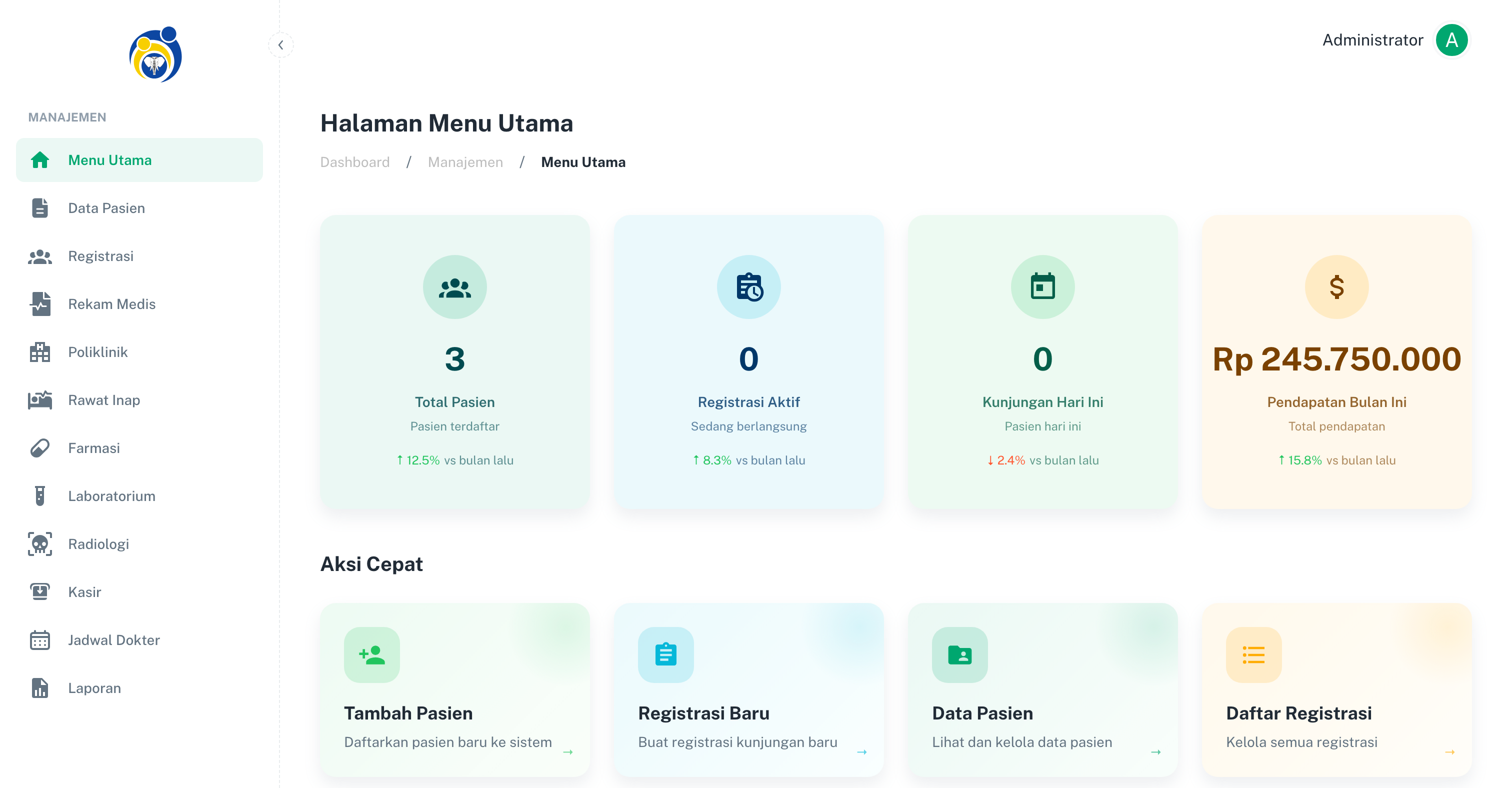Open the Rawat Inap bed icon
The height and width of the screenshot is (788, 1512).
[x=40, y=400]
